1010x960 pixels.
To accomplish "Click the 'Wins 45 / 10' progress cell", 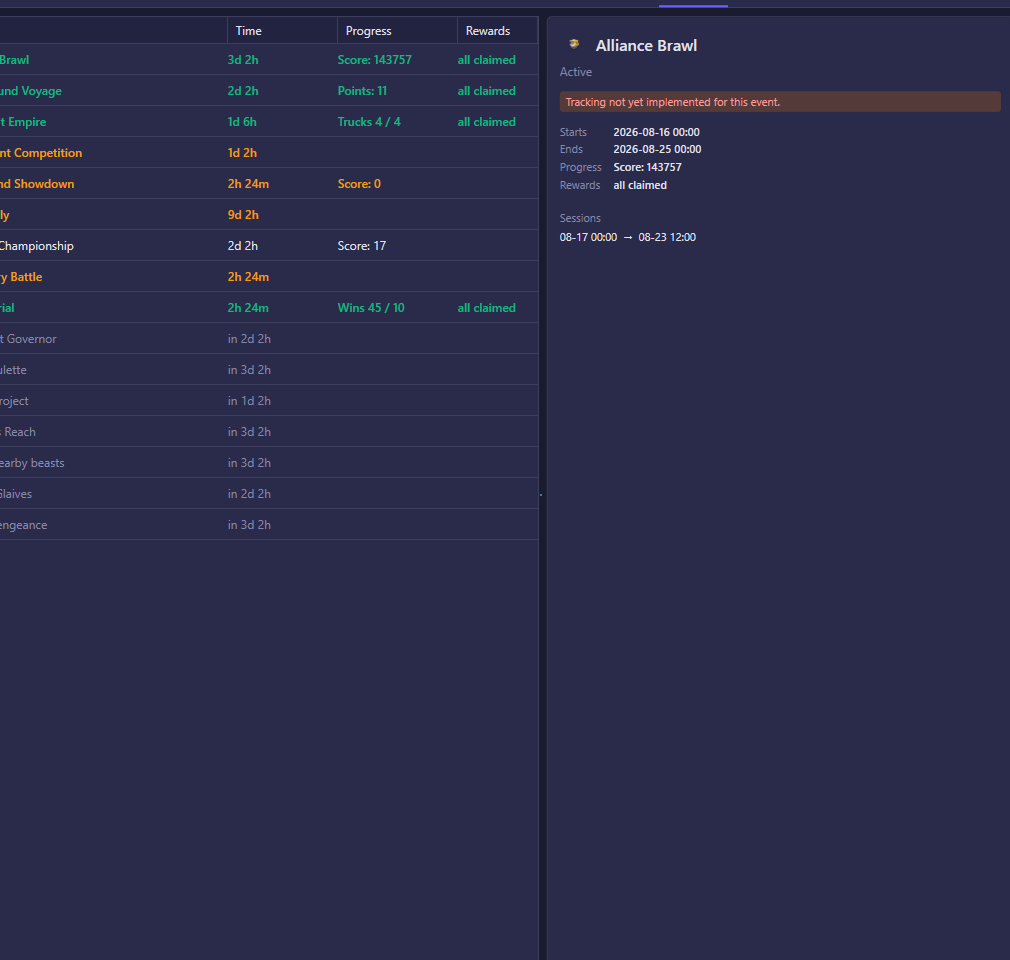I will click(371, 307).
